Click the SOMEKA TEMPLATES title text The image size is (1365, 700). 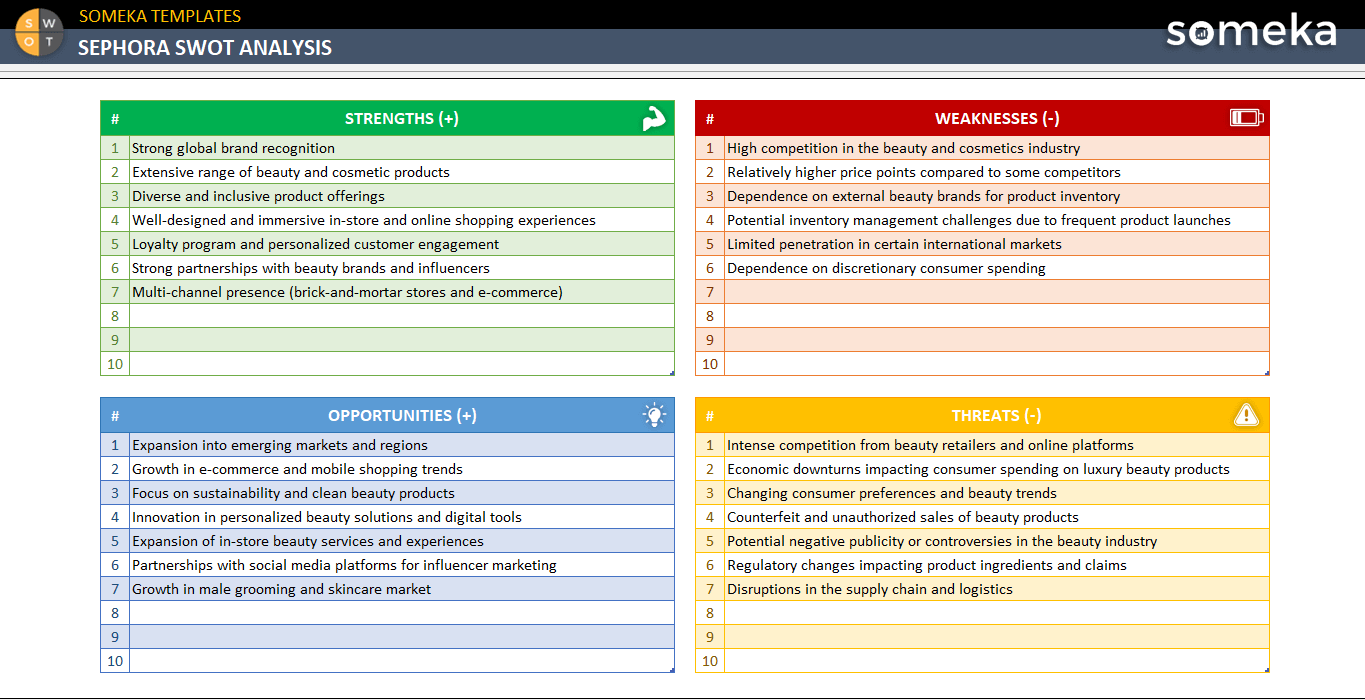tap(160, 15)
